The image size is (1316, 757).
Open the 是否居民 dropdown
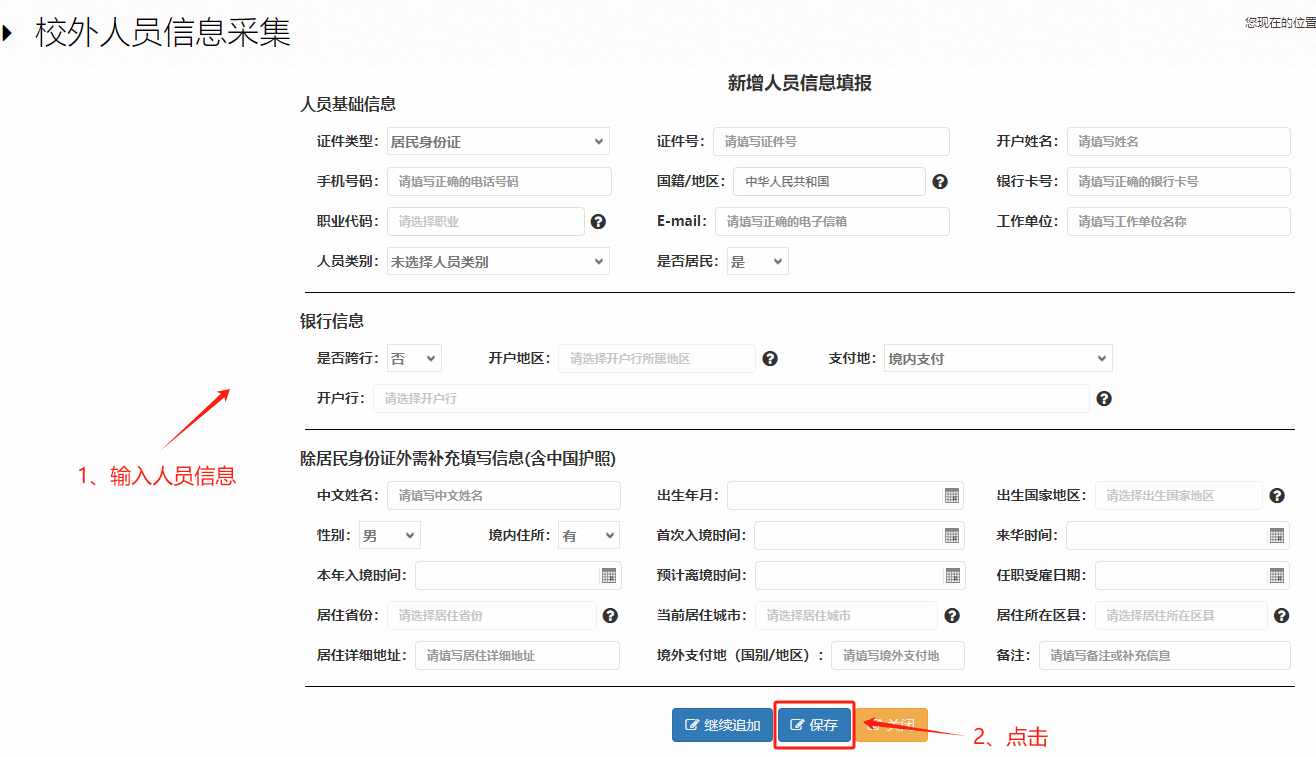[757, 262]
